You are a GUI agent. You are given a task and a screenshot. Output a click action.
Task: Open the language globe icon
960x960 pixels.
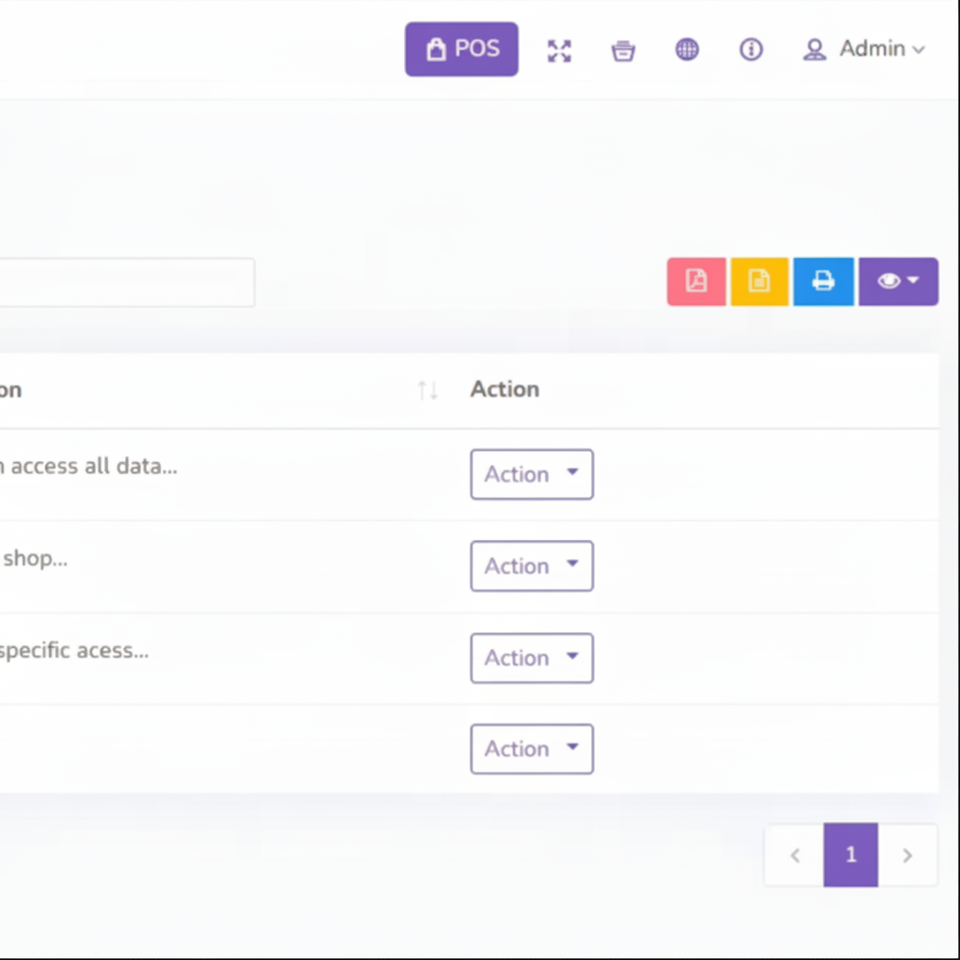point(687,49)
